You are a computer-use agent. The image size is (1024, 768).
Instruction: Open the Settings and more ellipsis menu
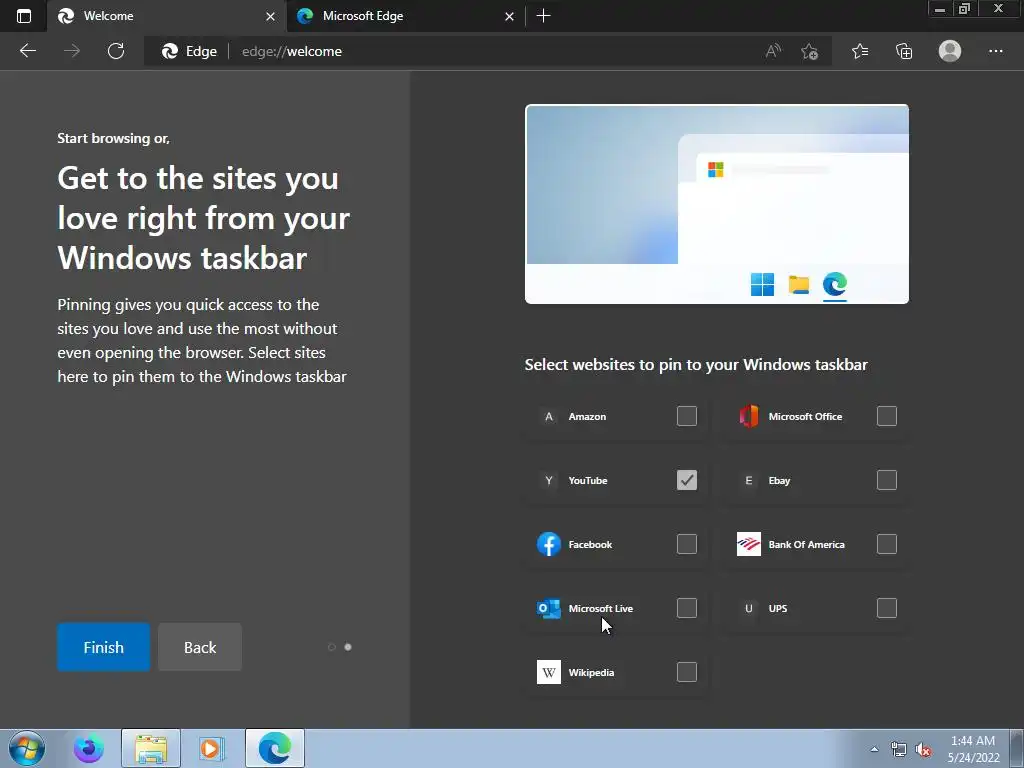(995, 51)
